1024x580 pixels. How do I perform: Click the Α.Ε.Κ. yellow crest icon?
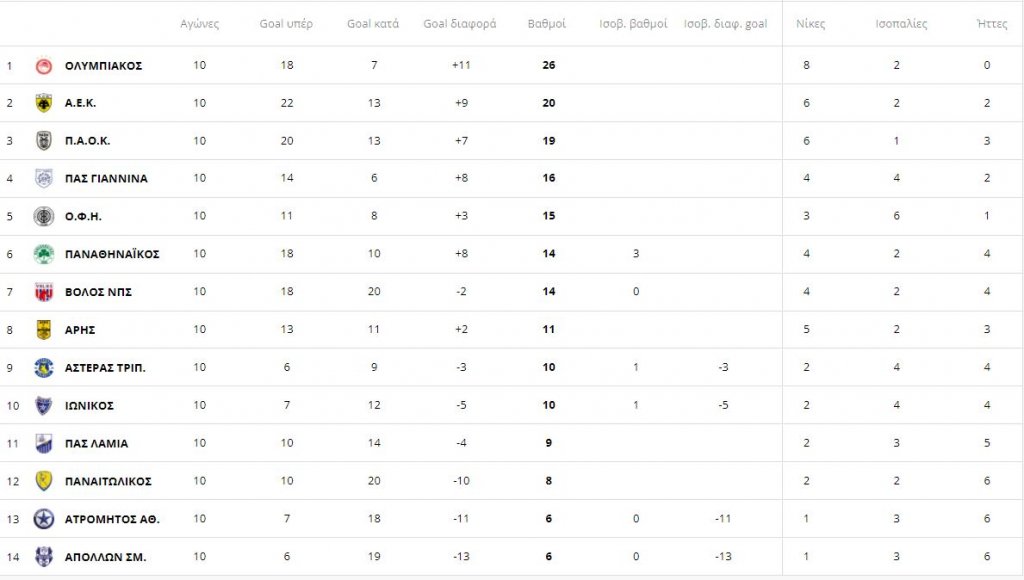(x=44, y=103)
